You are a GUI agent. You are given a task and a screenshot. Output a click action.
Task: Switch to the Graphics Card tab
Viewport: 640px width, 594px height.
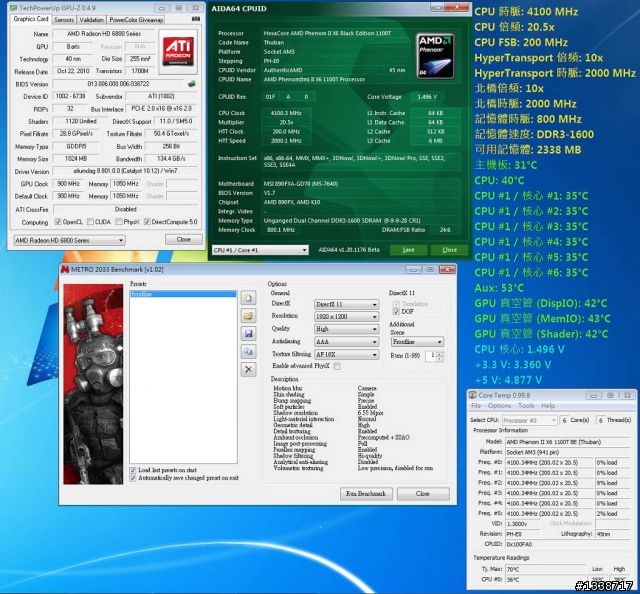[31, 19]
